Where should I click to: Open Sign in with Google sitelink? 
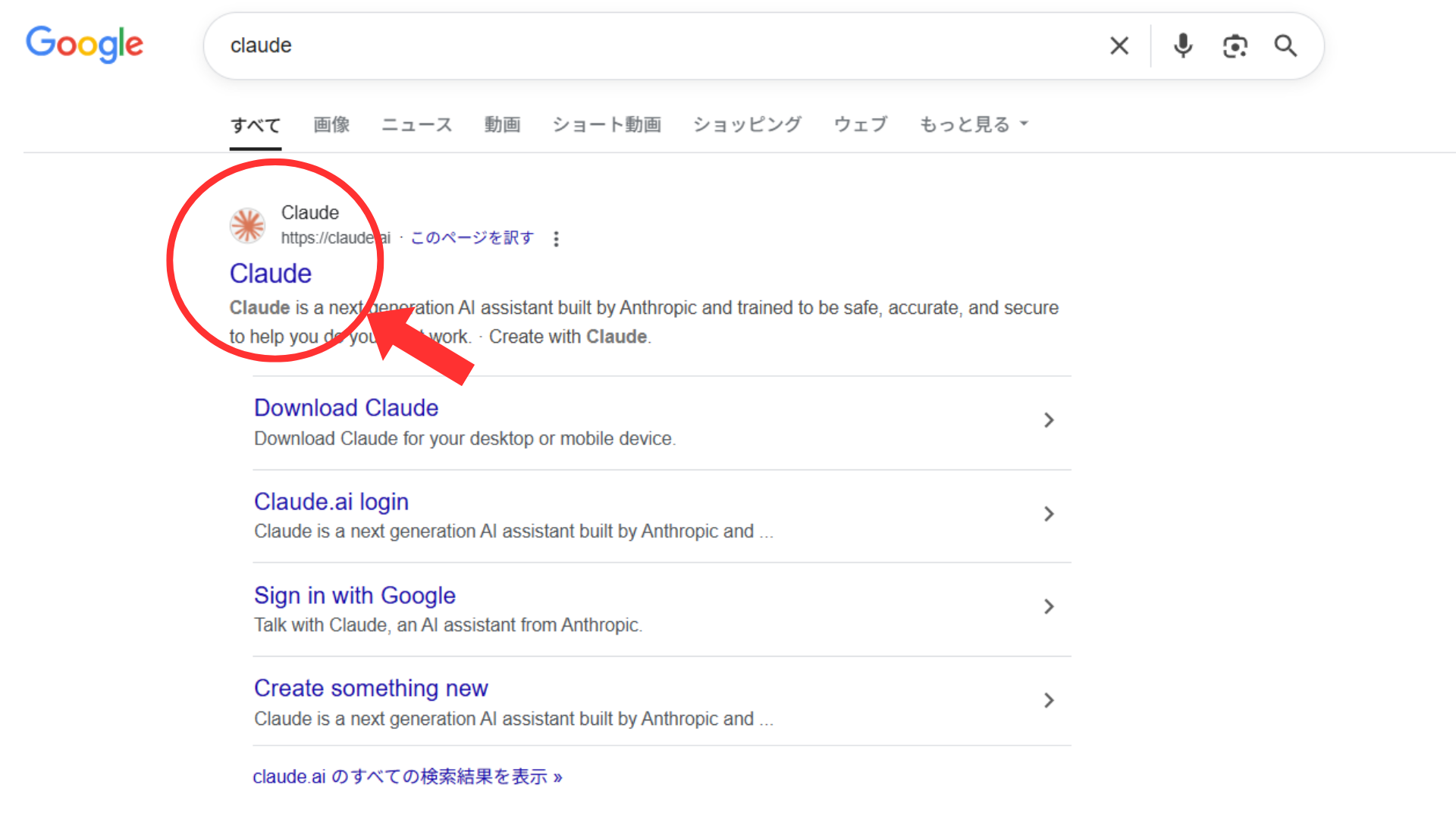[x=355, y=595]
